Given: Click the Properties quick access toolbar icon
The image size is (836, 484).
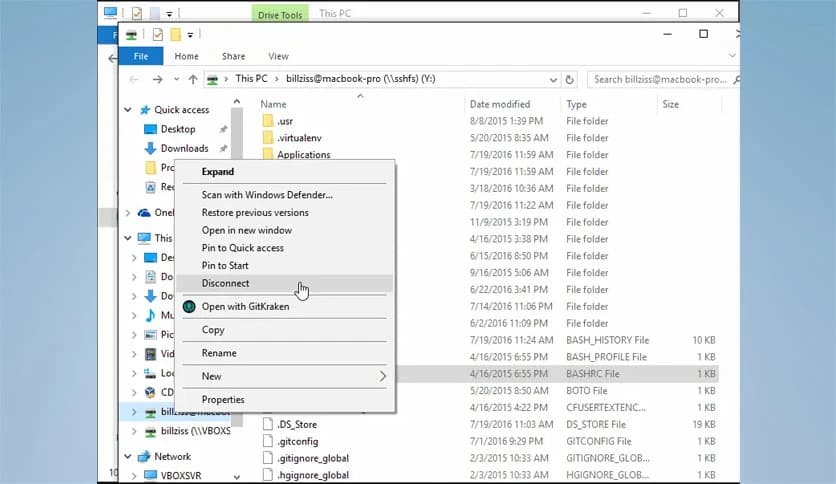Looking at the screenshot, I should pyautogui.click(x=158, y=35).
